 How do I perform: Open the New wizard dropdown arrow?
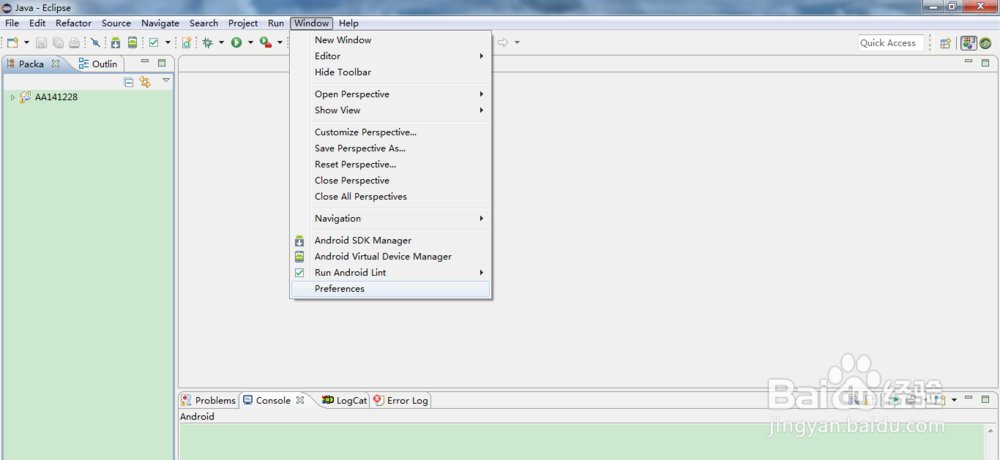click(27, 43)
